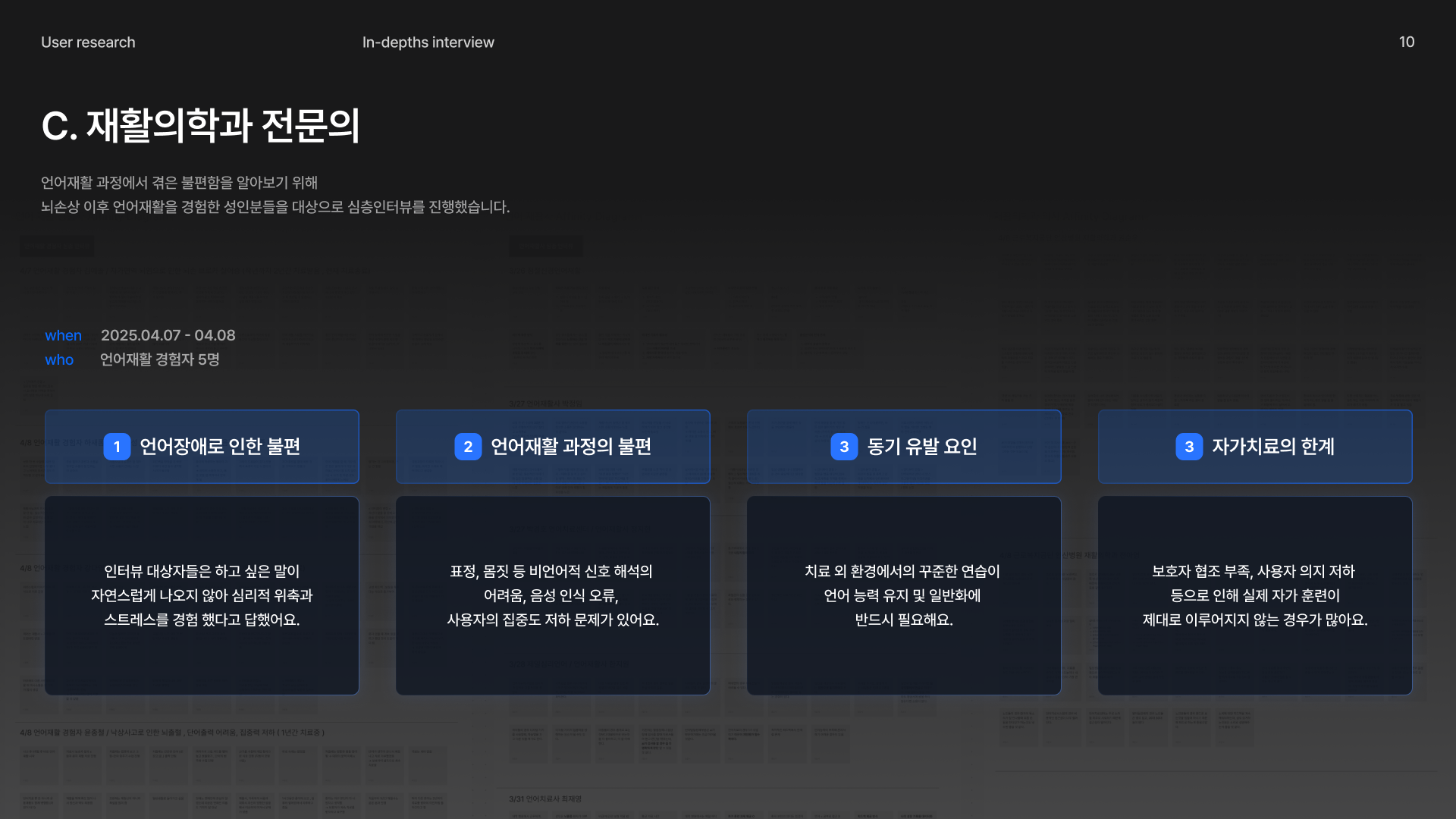Click the card about 보호자 협조 부족

(1254, 595)
